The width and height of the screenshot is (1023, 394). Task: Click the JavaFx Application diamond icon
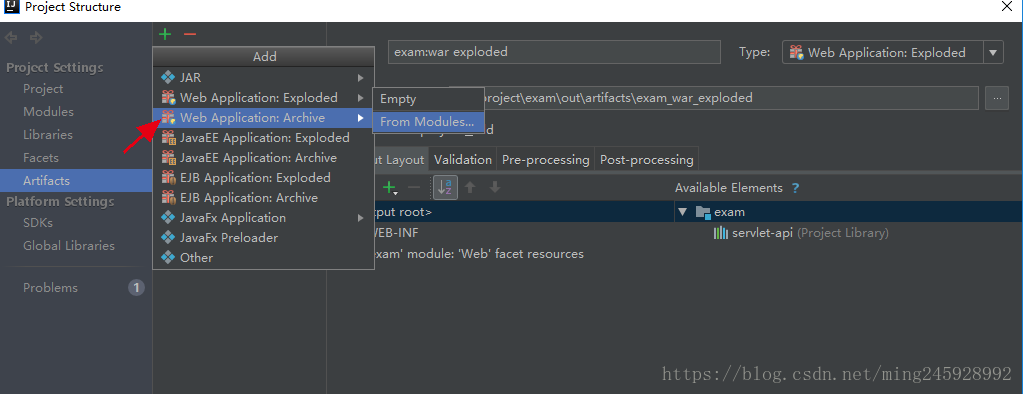coord(168,217)
